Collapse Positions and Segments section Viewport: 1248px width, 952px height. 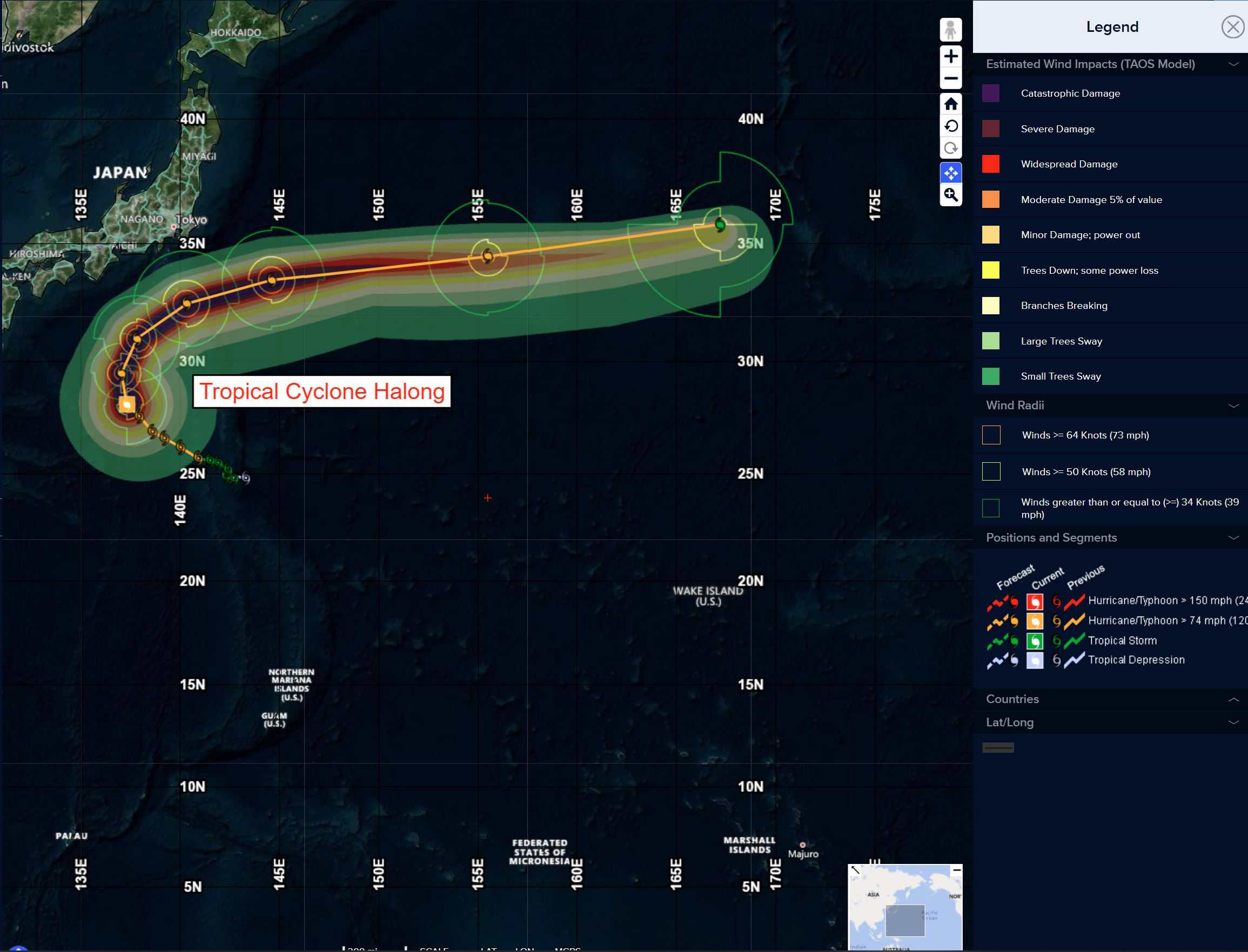point(1233,538)
